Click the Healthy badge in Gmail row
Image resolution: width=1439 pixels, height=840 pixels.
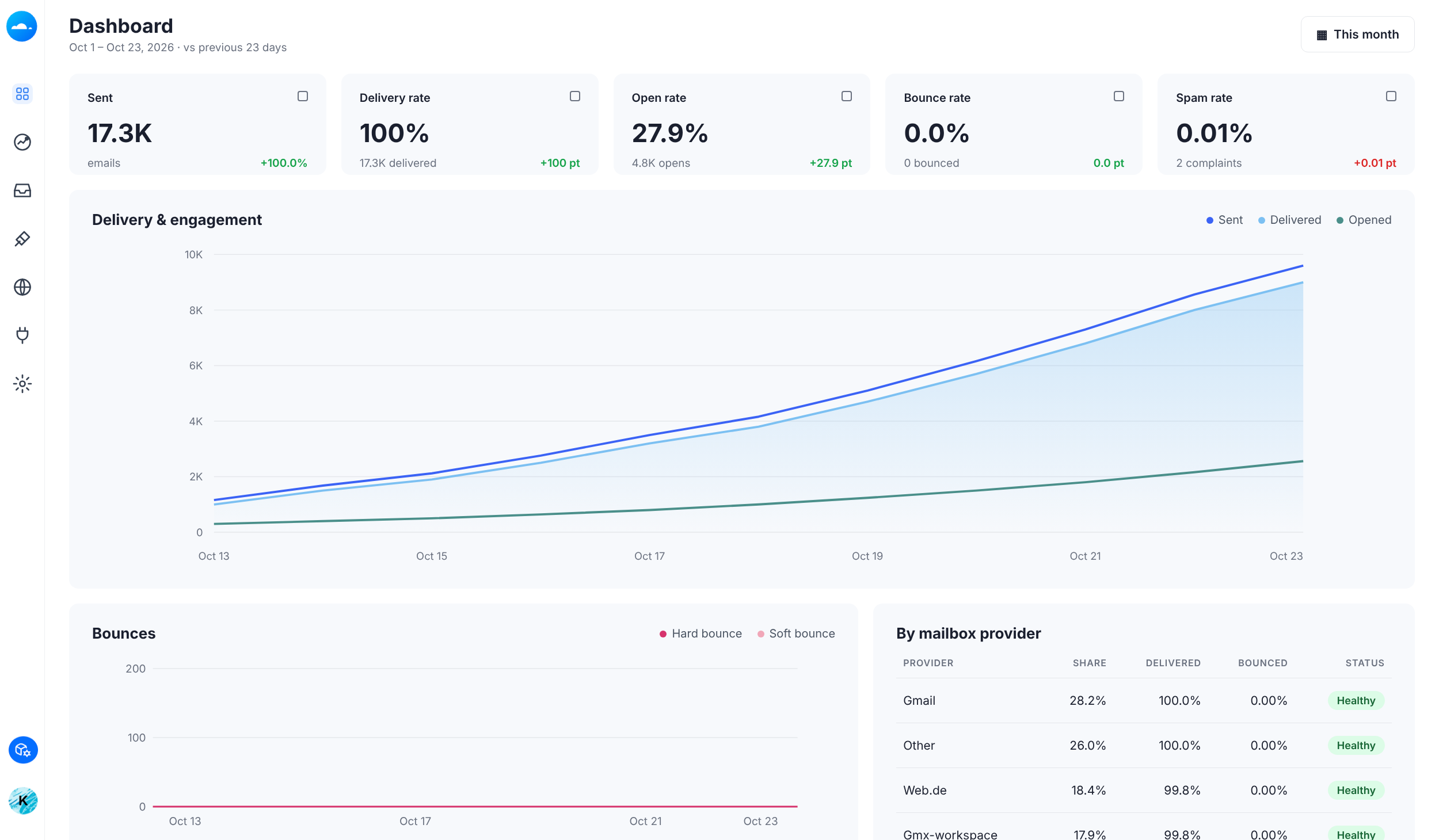point(1356,701)
